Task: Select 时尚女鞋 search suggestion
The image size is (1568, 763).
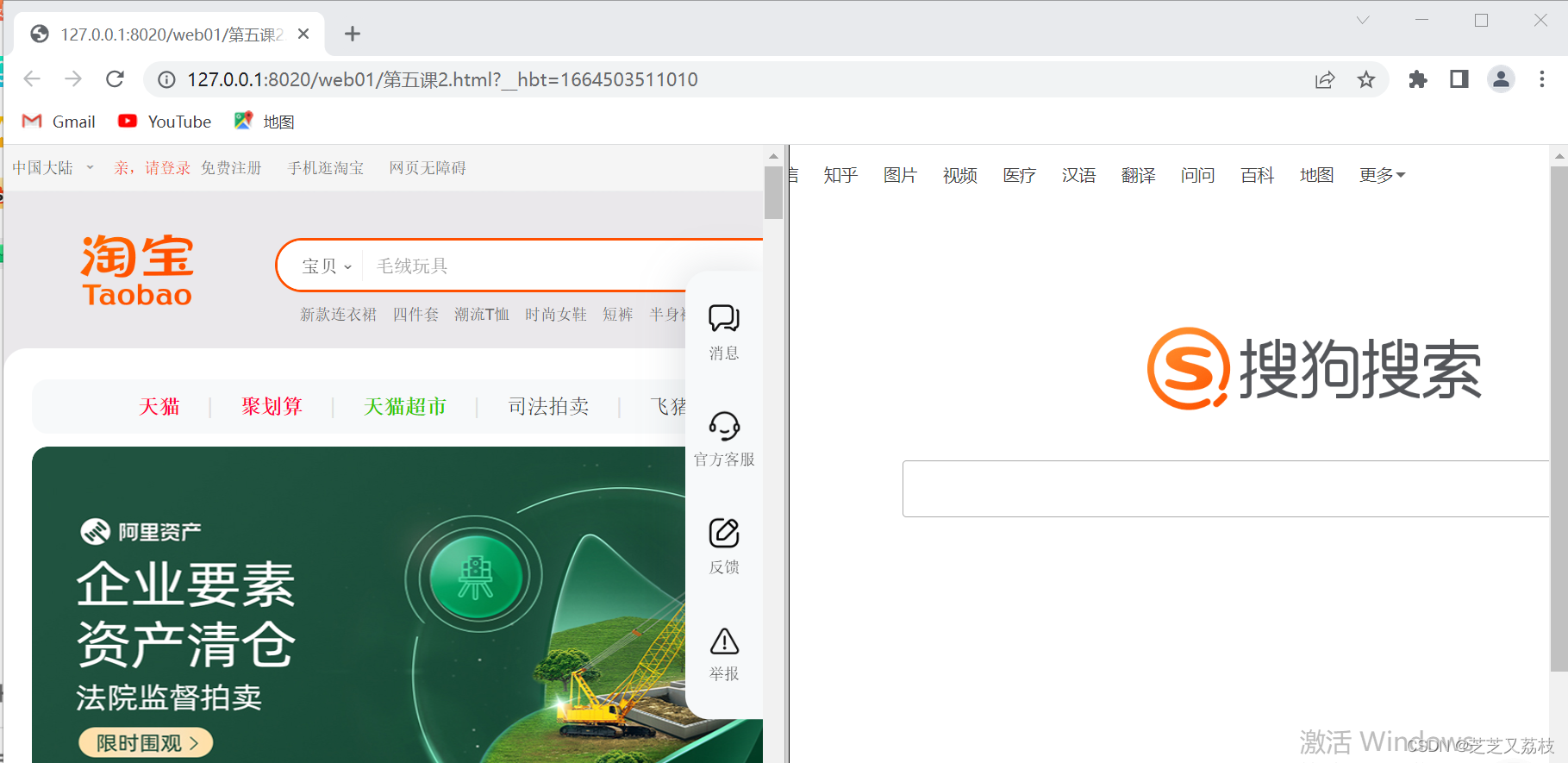Action: (556, 315)
